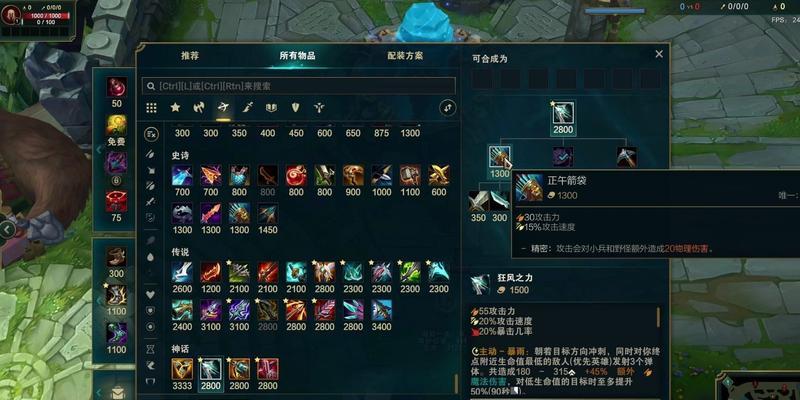This screenshot has height=400, width=800.
Task: Open the 推荐 recommended tab
Action: click(x=189, y=56)
